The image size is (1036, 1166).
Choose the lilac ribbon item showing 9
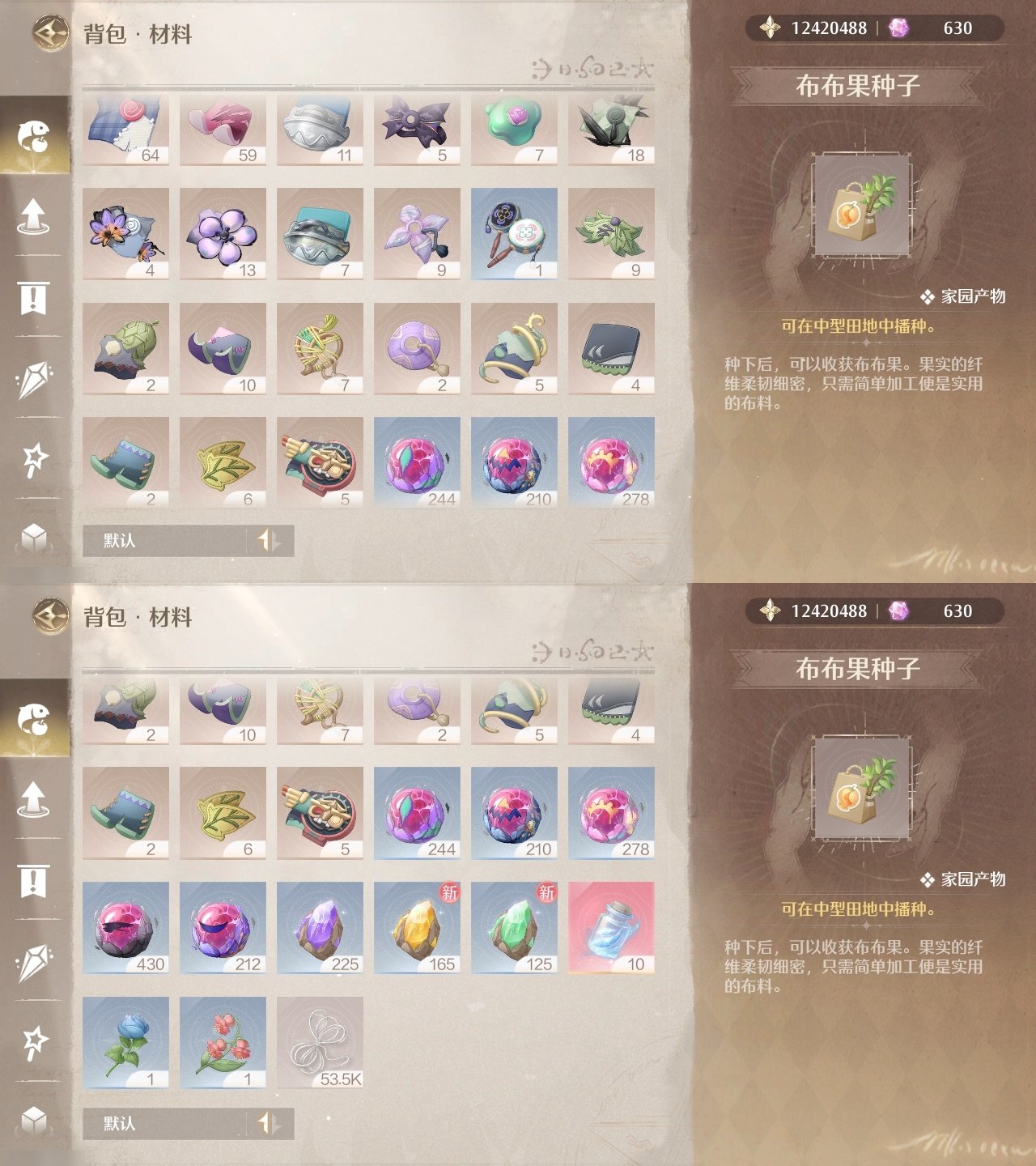417,234
